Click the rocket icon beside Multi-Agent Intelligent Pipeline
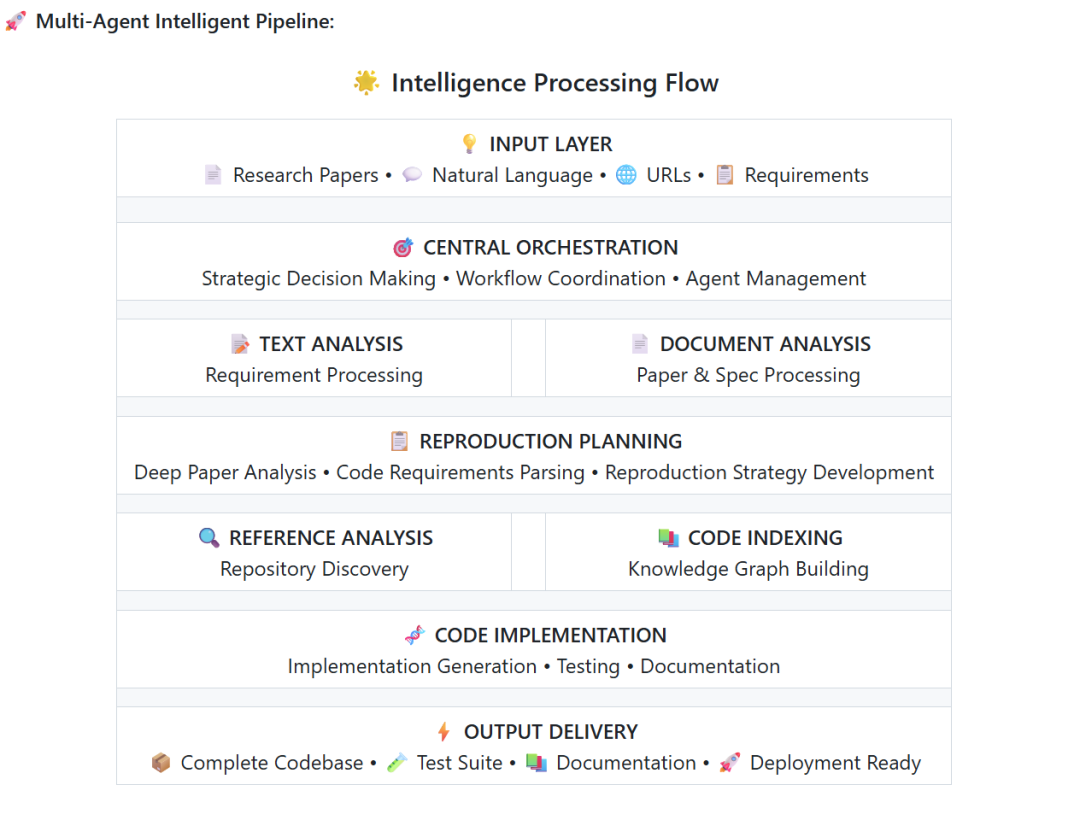The width and height of the screenshot is (1080, 820). pos(16,21)
